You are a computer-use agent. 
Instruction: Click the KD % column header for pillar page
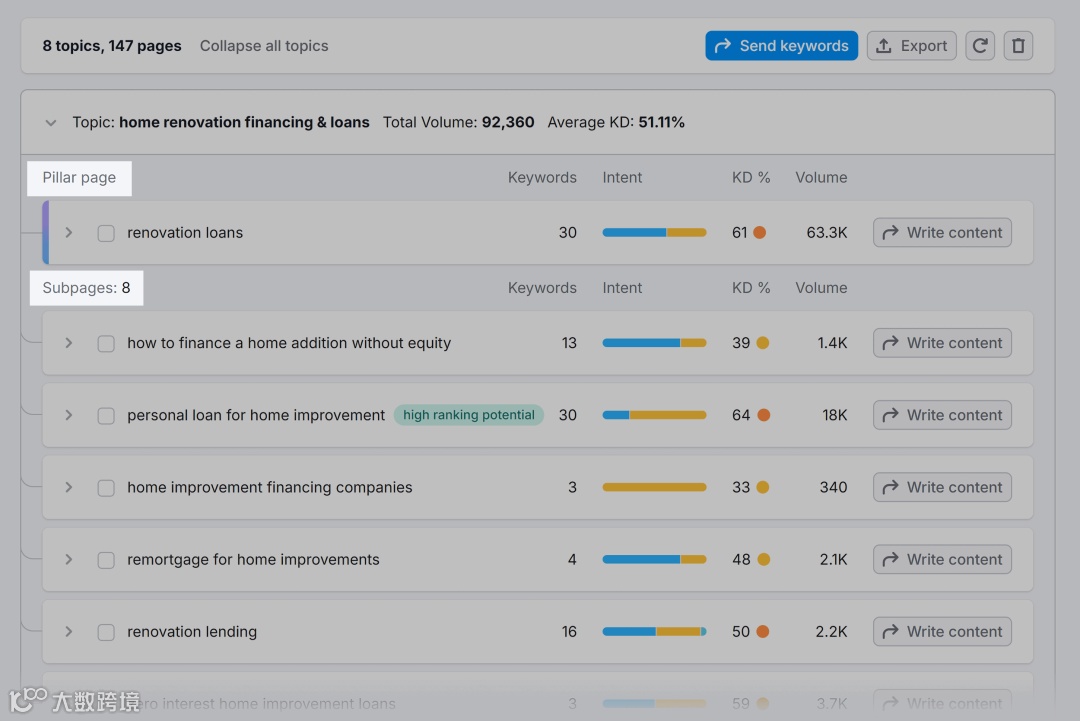click(751, 178)
